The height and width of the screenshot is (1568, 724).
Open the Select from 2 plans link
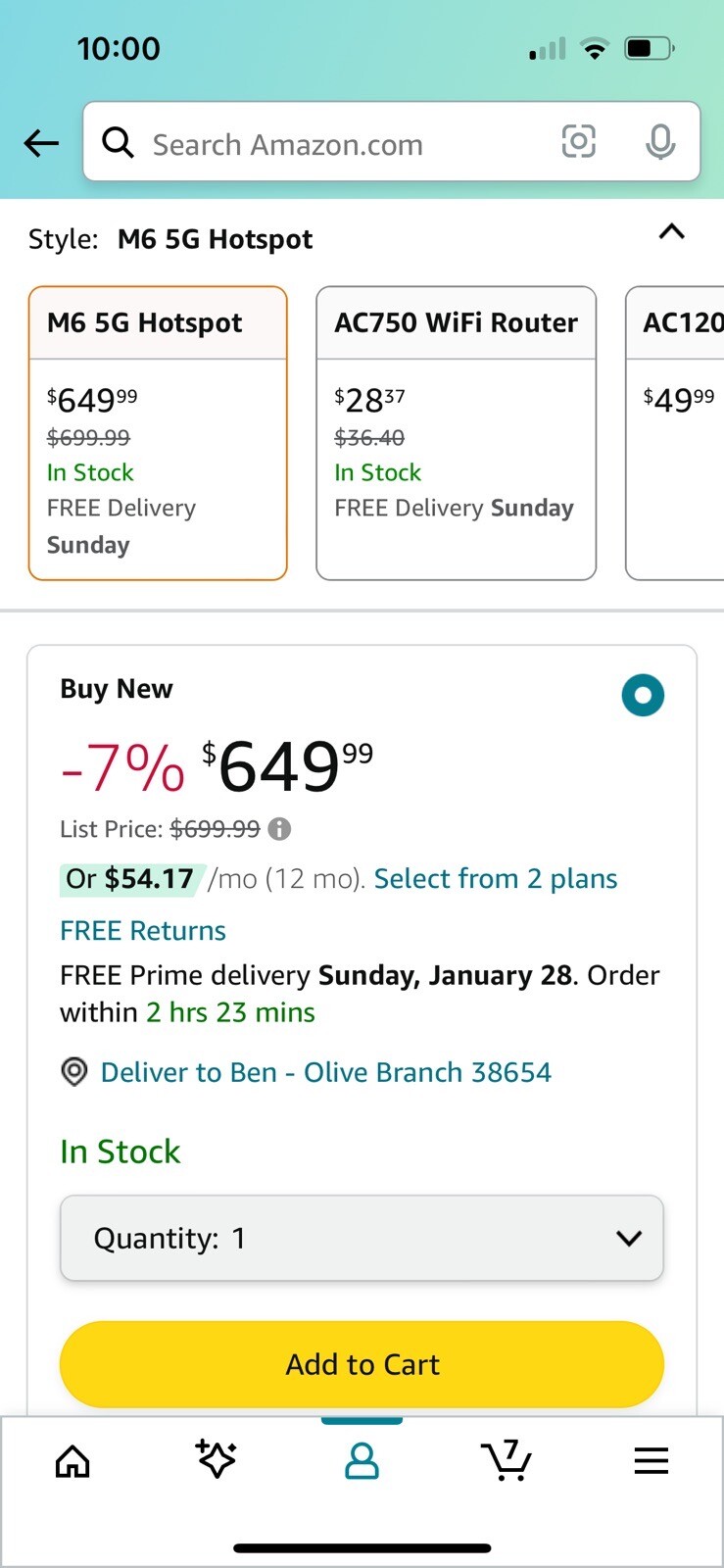pos(496,878)
